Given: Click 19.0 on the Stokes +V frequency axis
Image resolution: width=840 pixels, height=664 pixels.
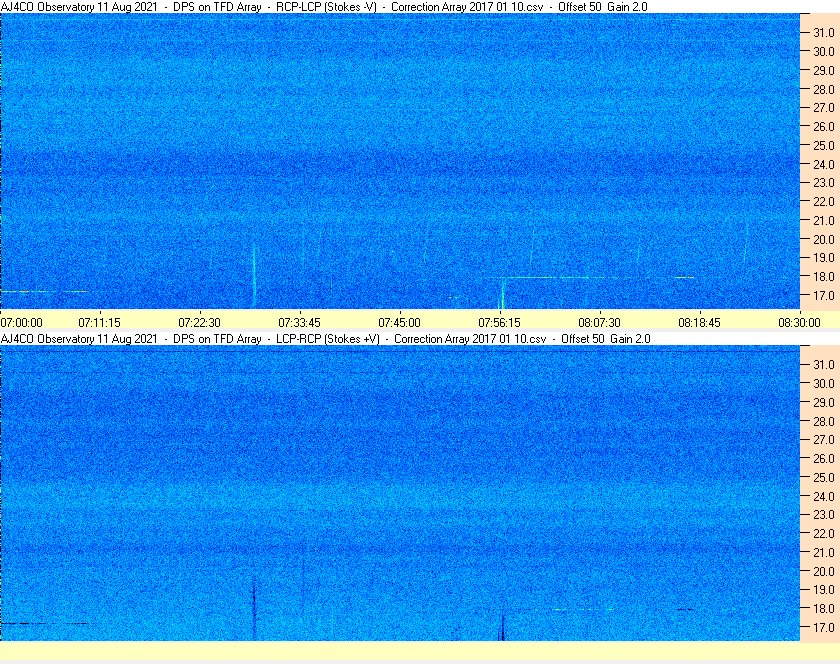Looking at the screenshot, I should click(x=824, y=590).
